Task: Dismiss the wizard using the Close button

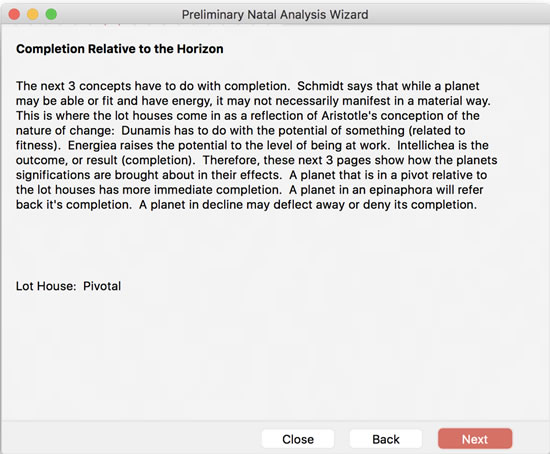Action: tap(298, 439)
